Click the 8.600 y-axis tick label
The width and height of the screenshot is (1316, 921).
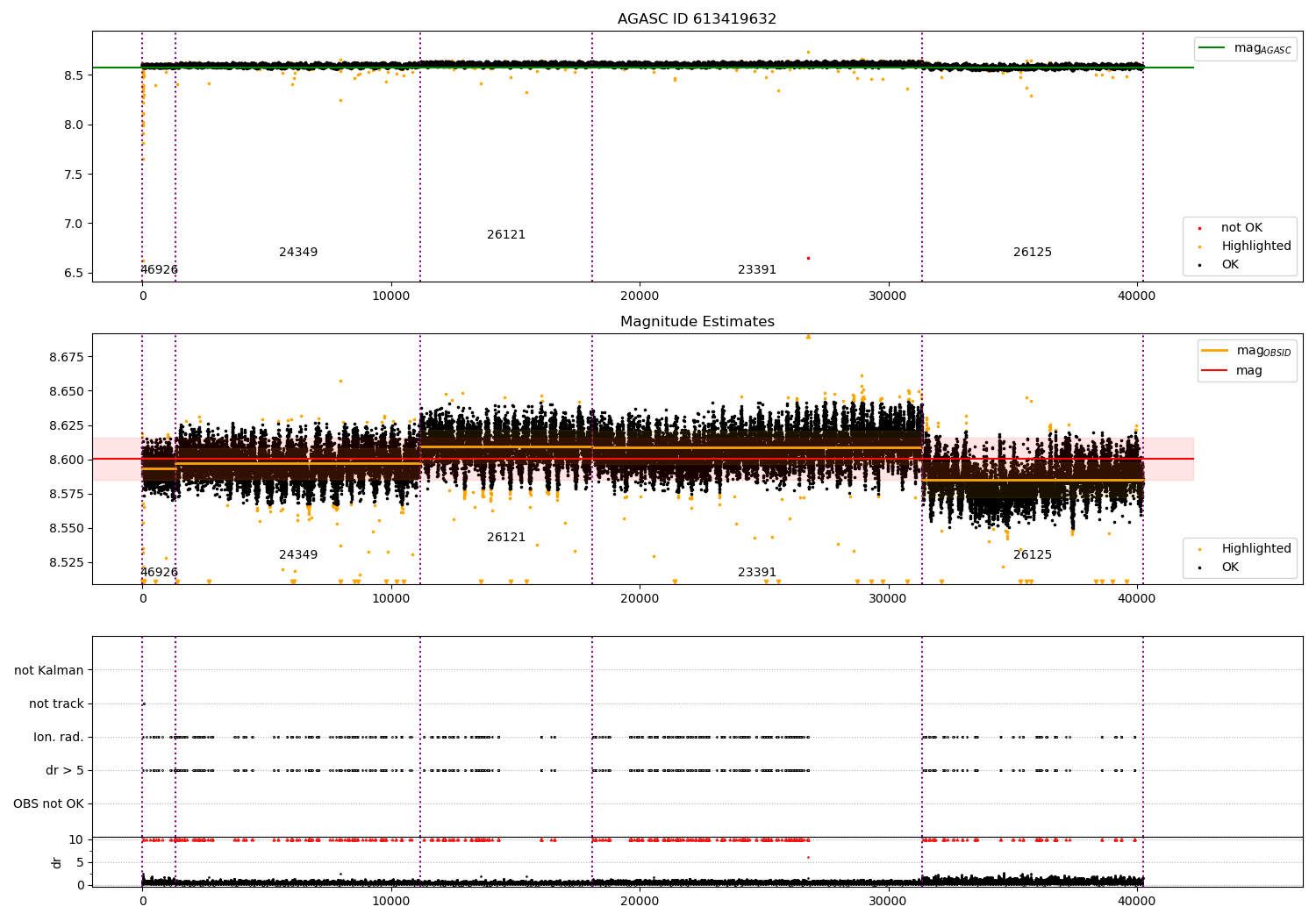[x=66, y=460]
